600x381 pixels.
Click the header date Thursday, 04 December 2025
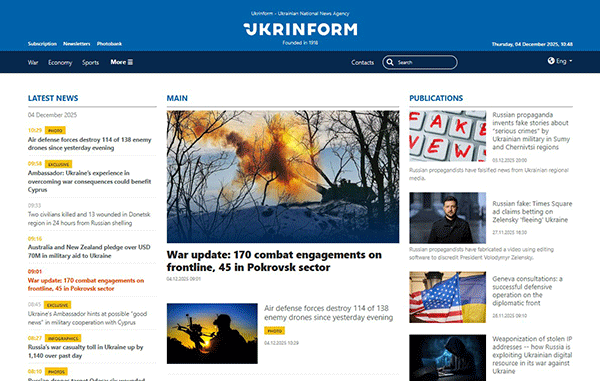532,44
